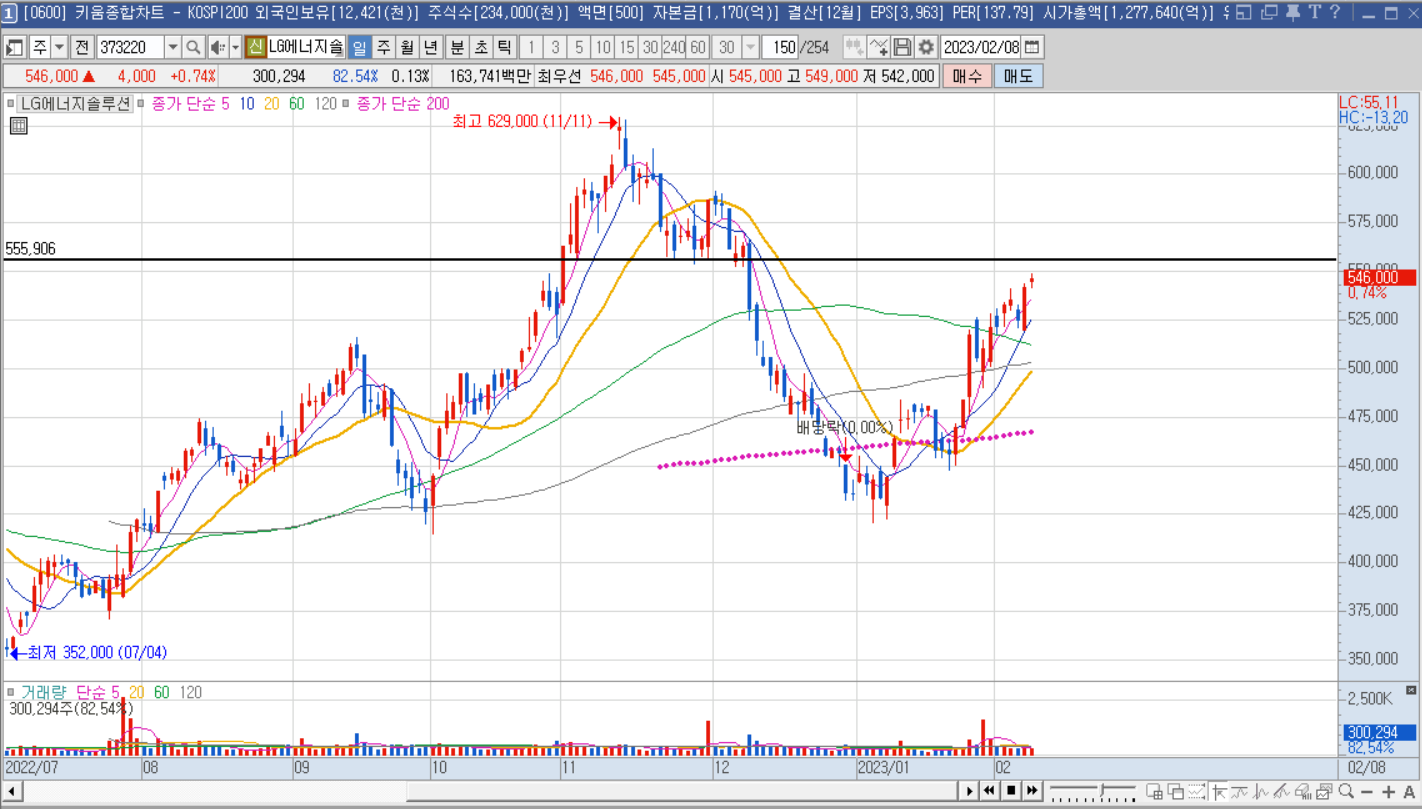Adjust the candle width slider at the bottom
The width and height of the screenshot is (1422, 809).
1102,790
